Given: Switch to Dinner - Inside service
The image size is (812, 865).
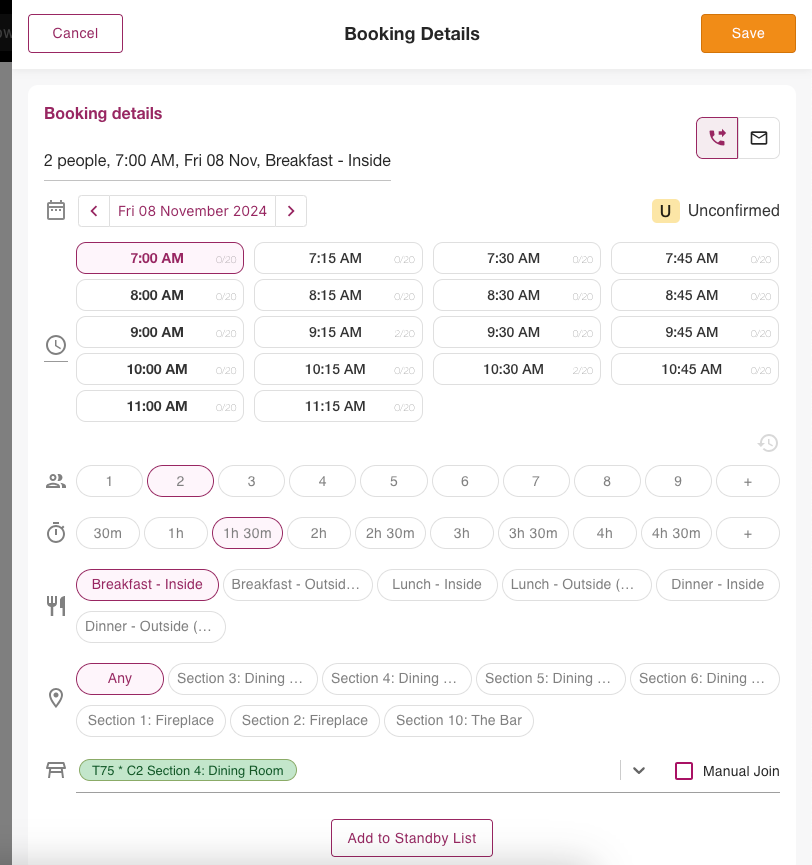Looking at the screenshot, I should (717, 584).
